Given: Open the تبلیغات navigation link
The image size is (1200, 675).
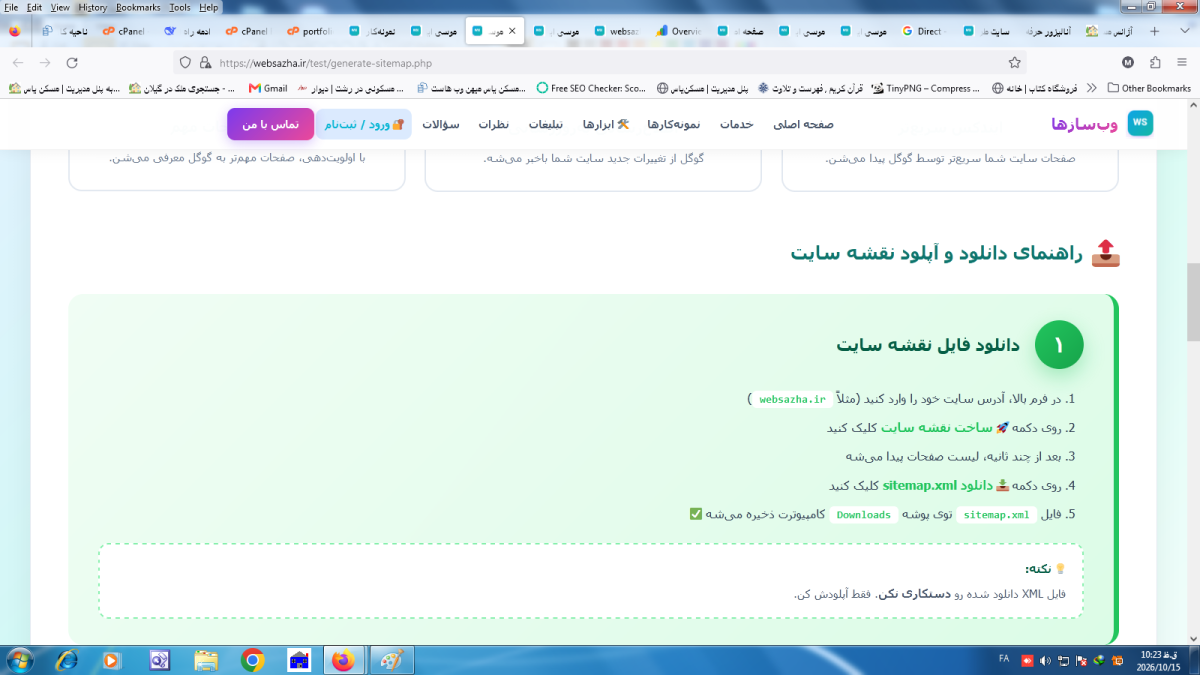Looking at the screenshot, I should click(546, 124).
